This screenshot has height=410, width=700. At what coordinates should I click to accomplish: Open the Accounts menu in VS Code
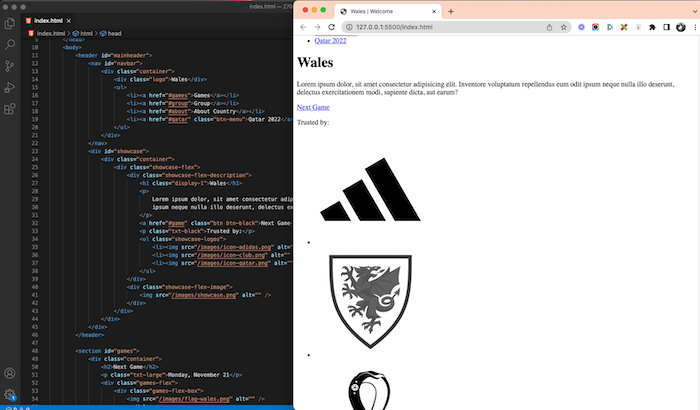[x=9, y=373]
